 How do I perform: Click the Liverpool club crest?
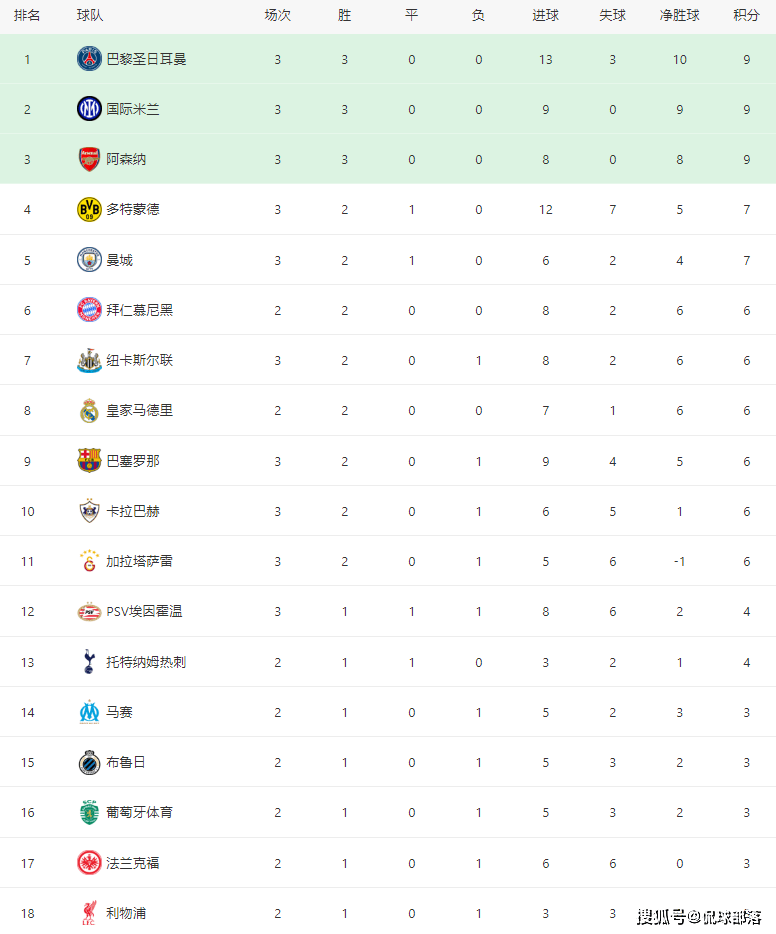[x=90, y=913]
